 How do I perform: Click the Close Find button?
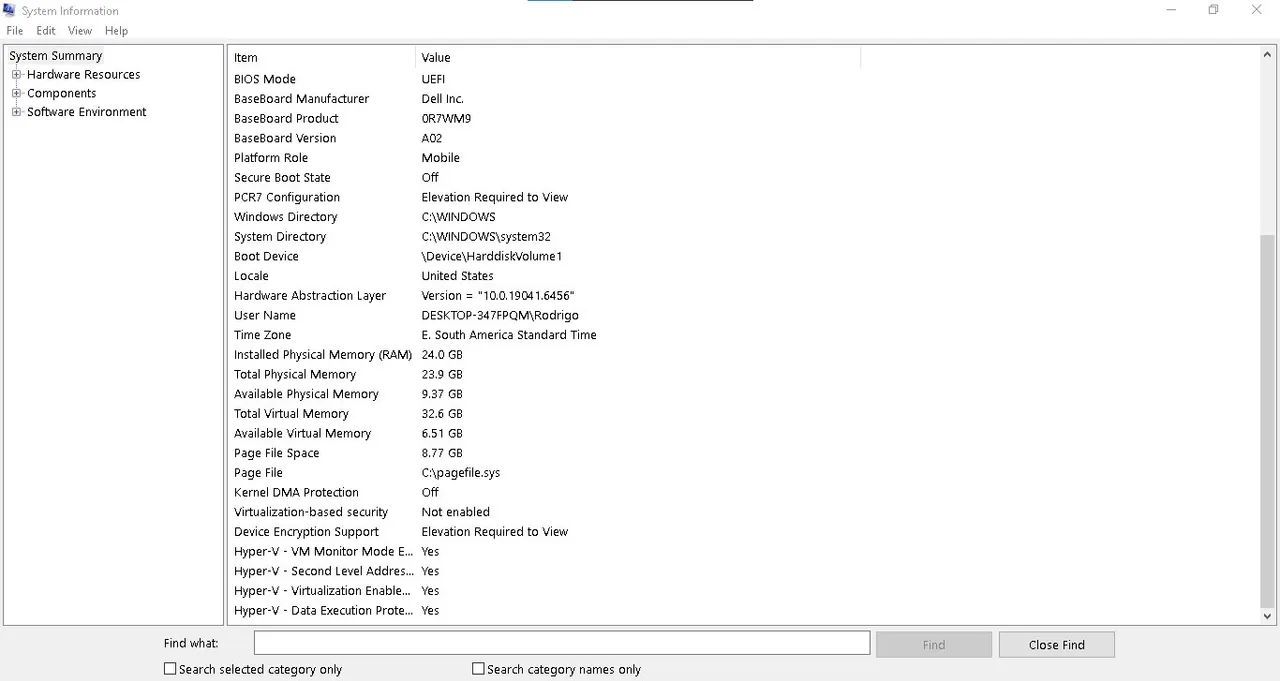tap(1056, 645)
